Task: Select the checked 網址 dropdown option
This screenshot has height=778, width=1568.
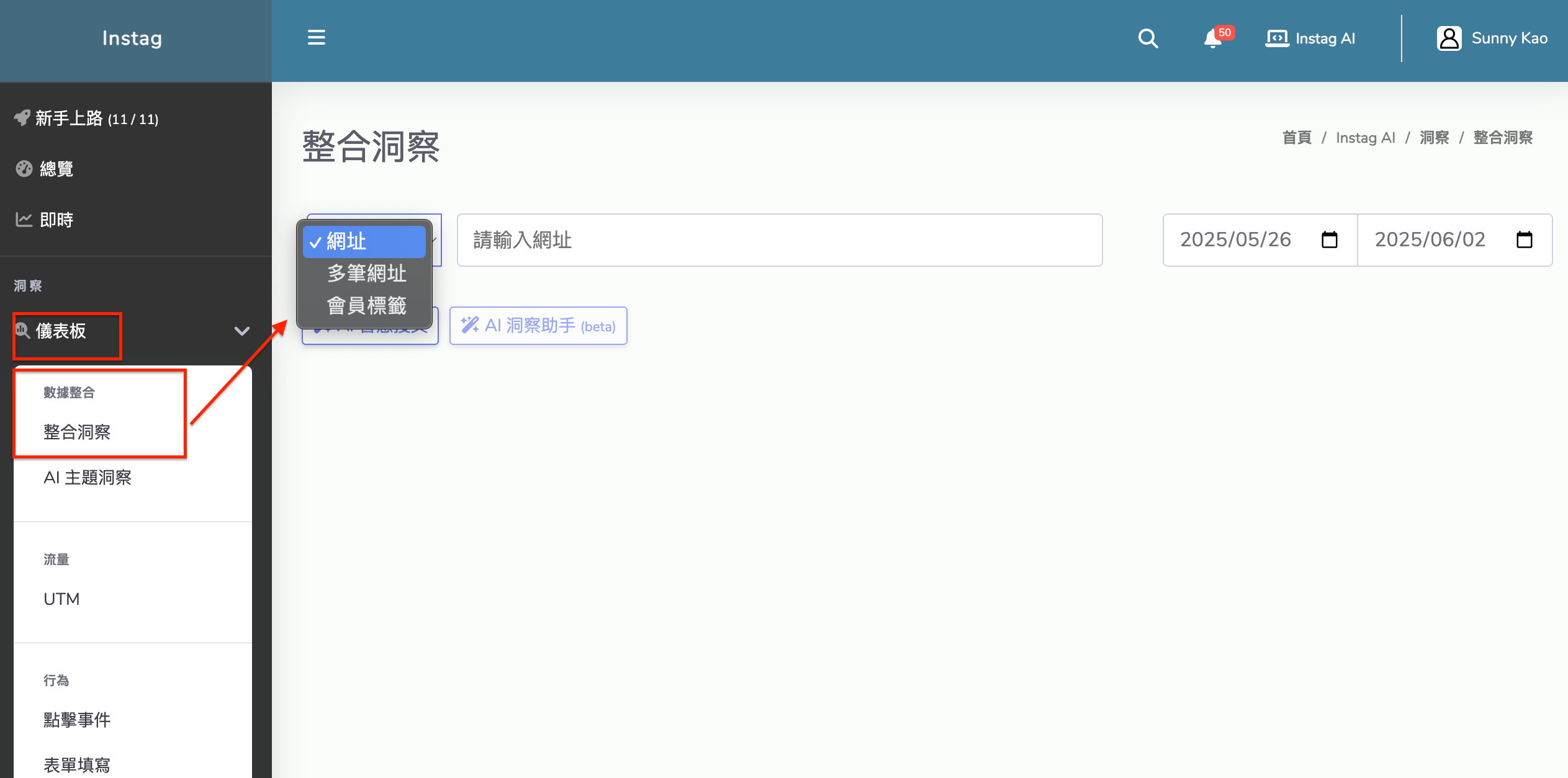Action: tap(364, 241)
